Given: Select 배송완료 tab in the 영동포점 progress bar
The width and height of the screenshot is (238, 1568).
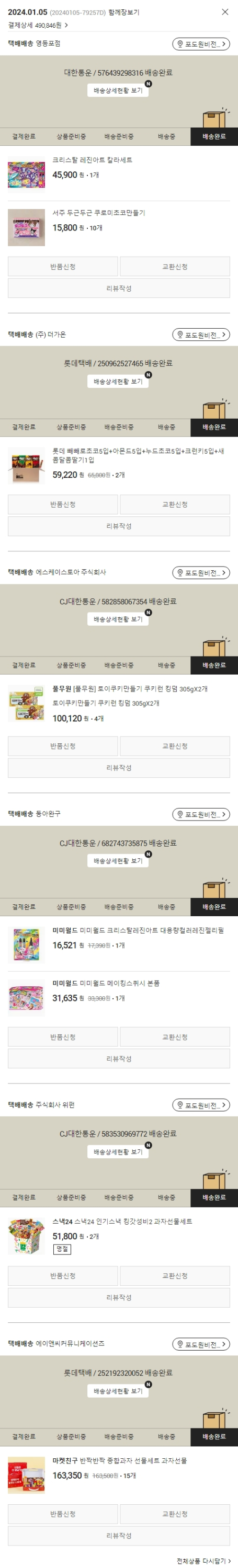Looking at the screenshot, I should 213,136.
